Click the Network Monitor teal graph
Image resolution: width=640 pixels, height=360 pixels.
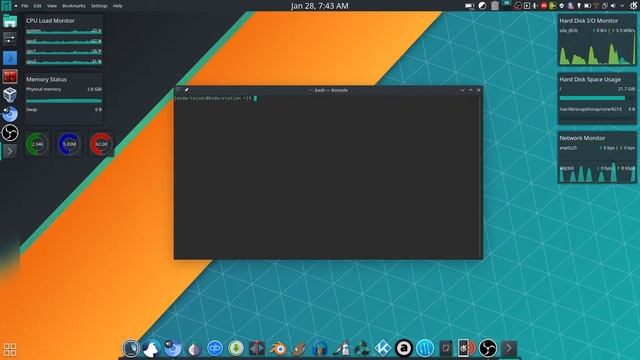coord(597,173)
